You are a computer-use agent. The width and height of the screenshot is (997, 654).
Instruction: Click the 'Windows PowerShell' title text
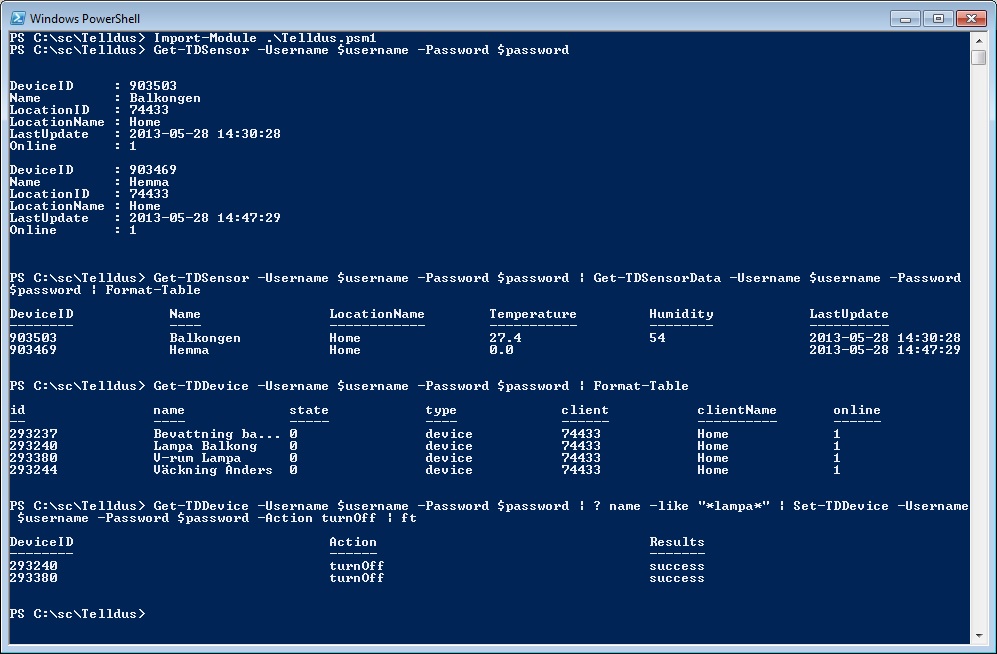coord(85,18)
